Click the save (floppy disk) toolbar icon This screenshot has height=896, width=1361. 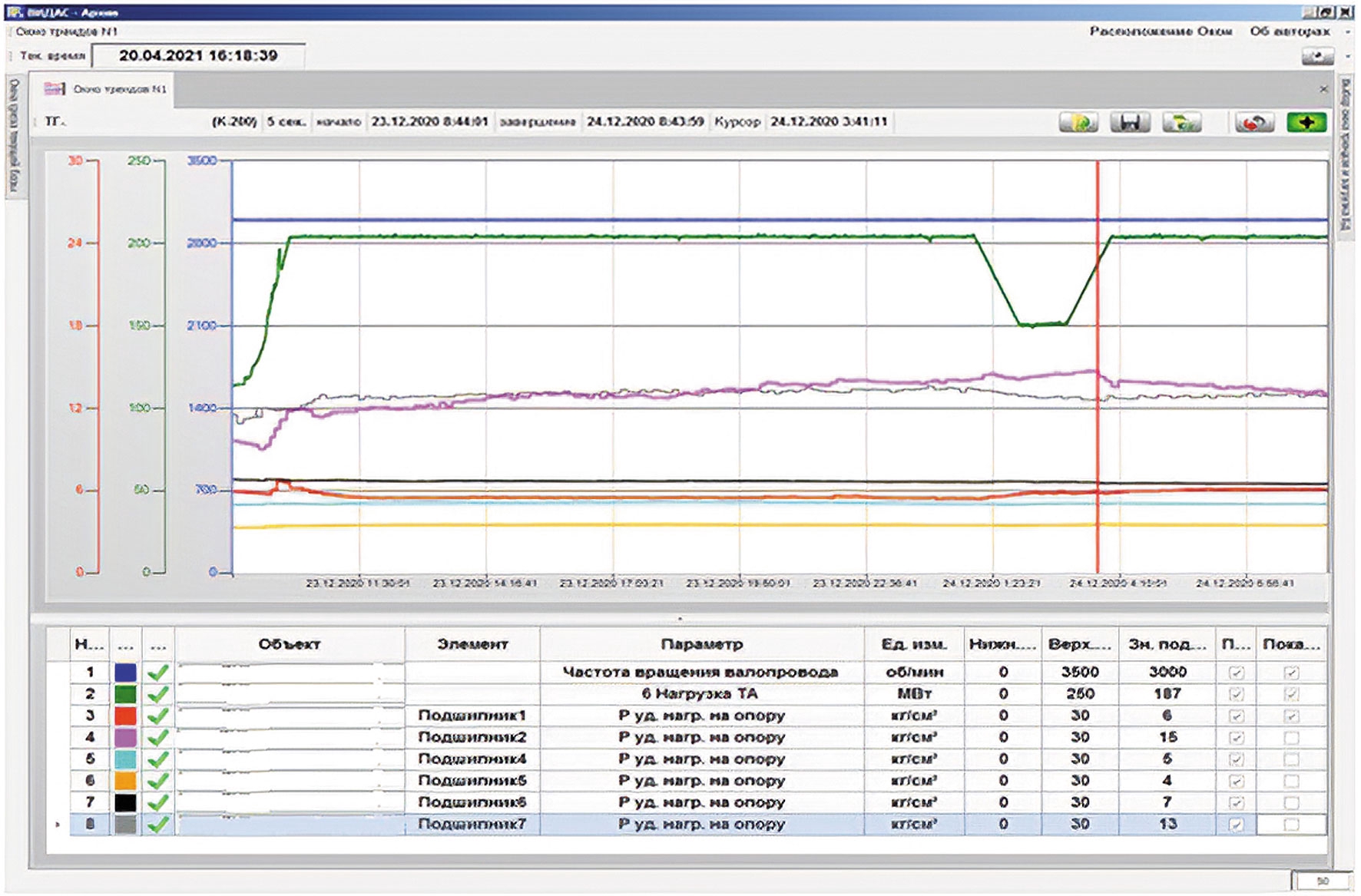pyautogui.click(x=1130, y=122)
